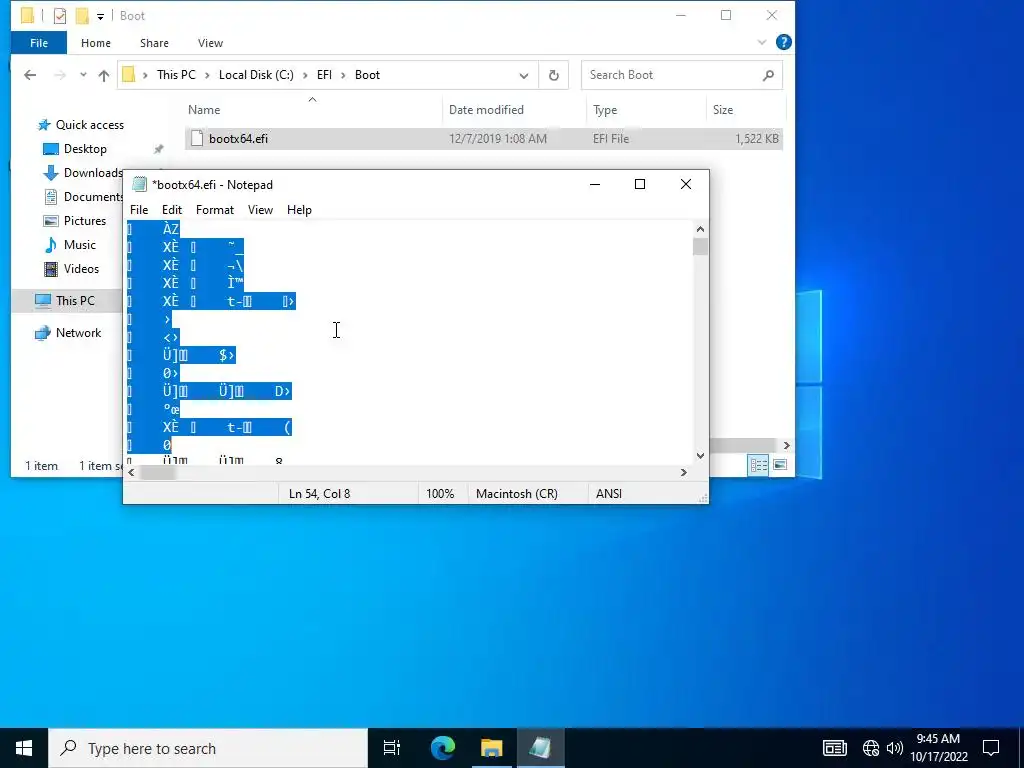Maximize the Notepad window
This screenshot has height=768, width=1024.
(640, 185)
